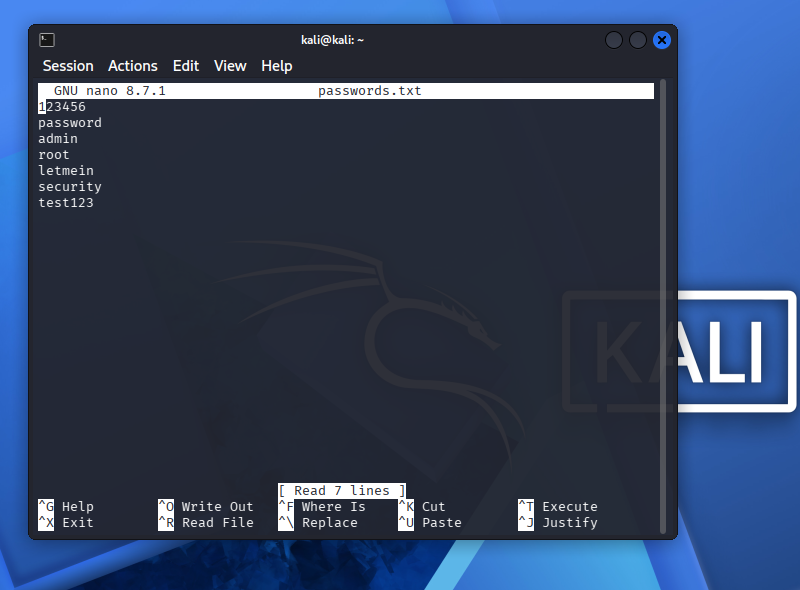
Task: Open the Edit menu
Action: [186, 66]
